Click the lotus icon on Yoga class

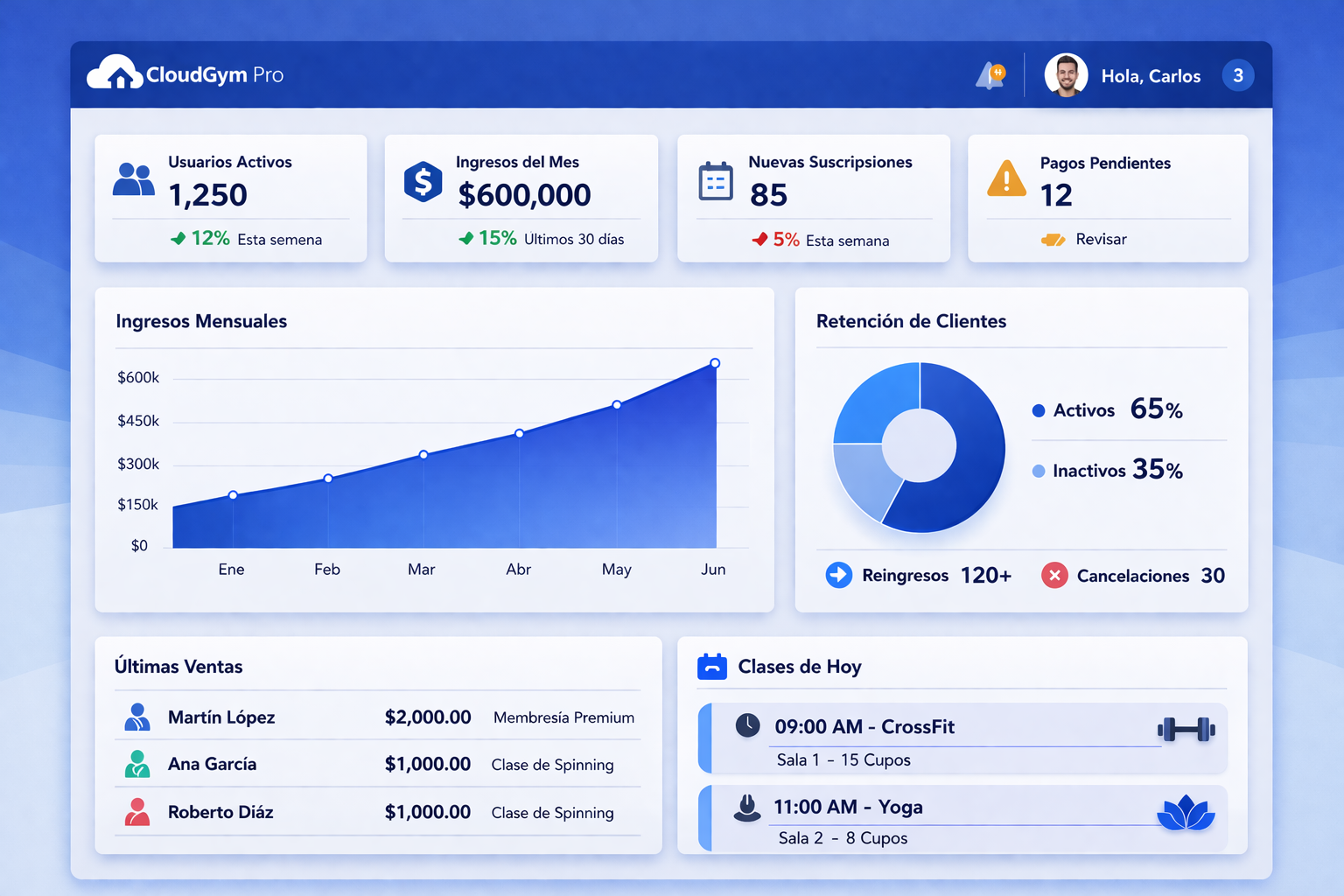pos(1186,813)
